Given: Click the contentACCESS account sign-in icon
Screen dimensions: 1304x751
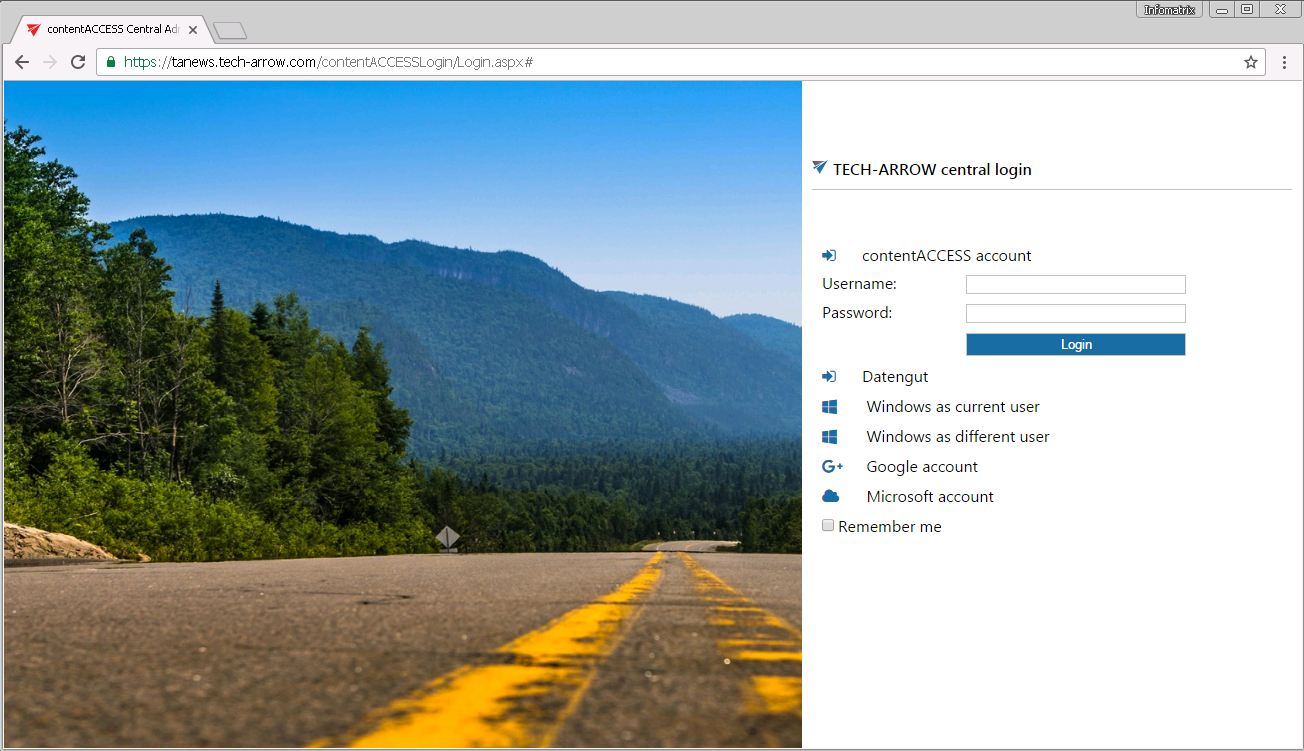Looking at the screenshot, I should (829, 256).
